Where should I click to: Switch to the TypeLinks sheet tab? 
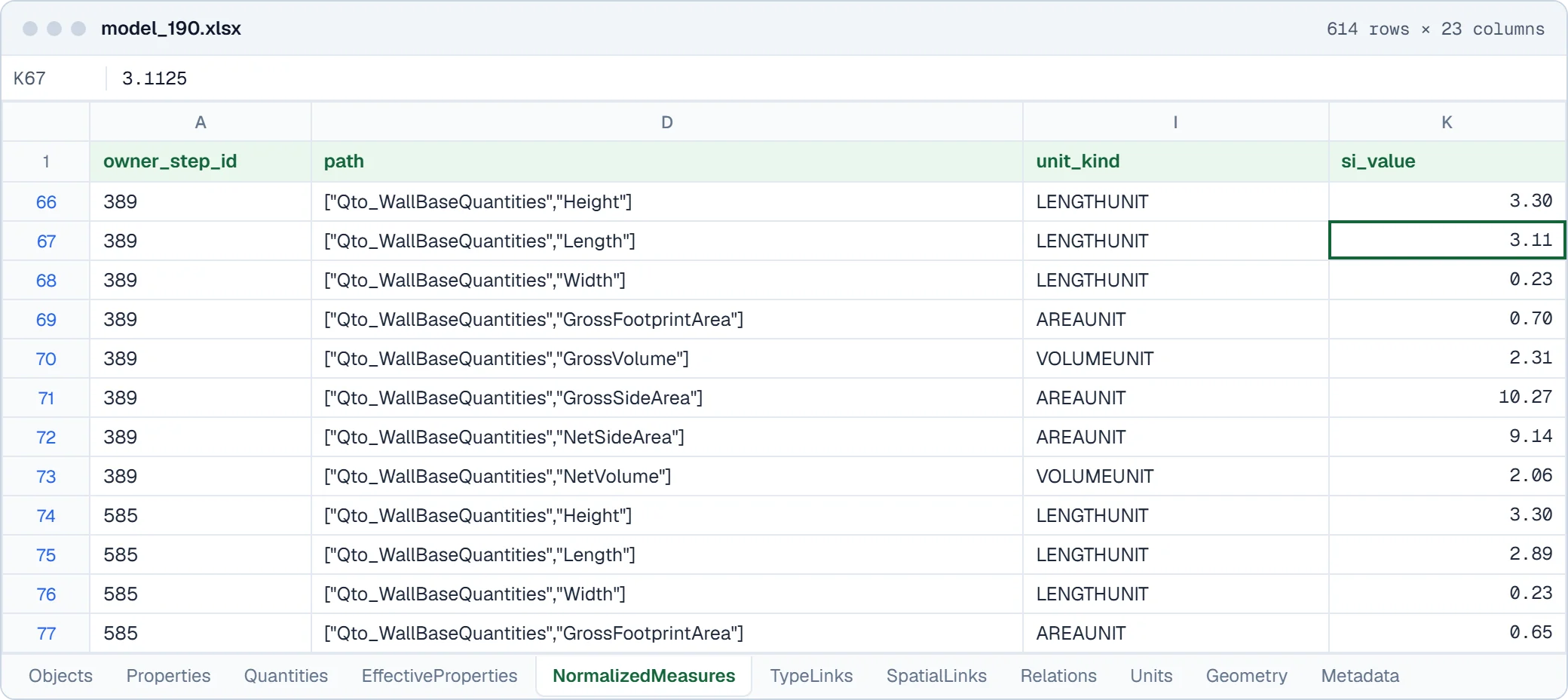click(811, 676)
